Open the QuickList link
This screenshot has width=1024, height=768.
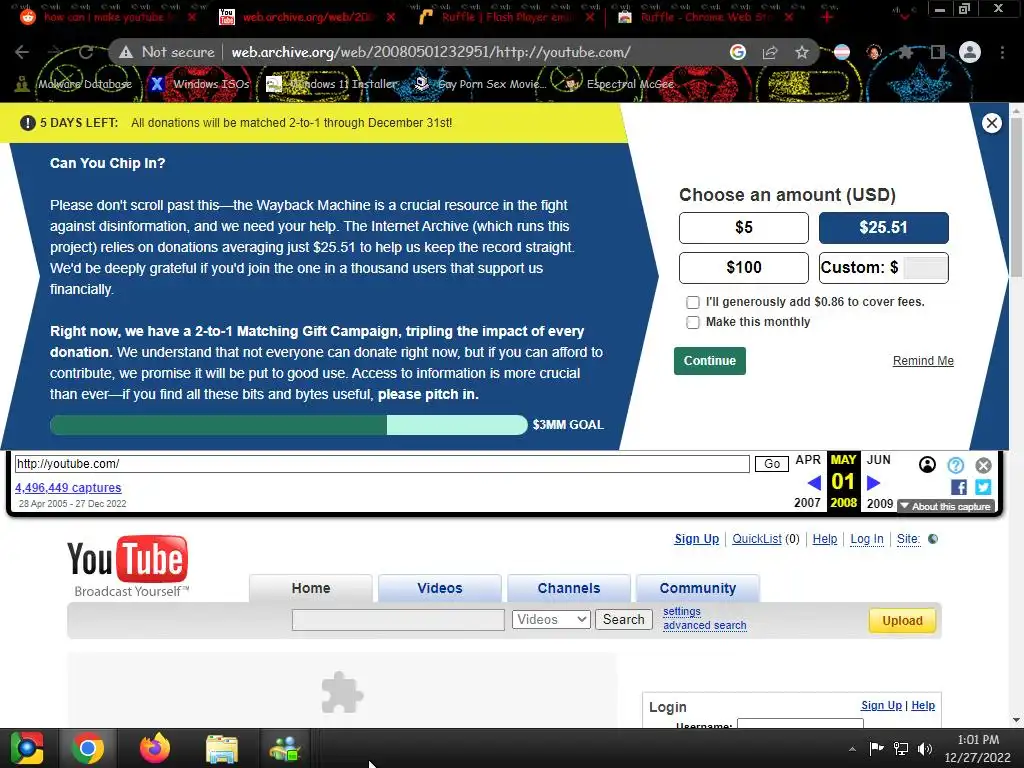pos(757,539)
